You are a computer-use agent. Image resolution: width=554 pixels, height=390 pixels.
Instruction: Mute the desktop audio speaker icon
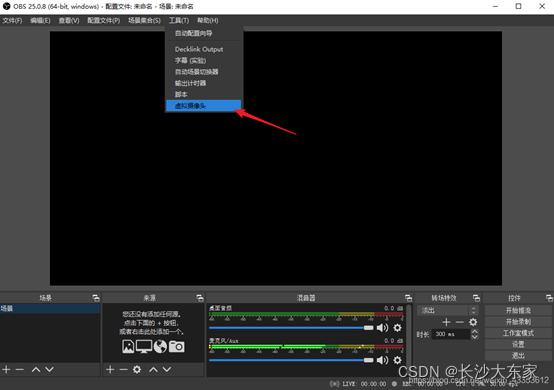point(382,328)
